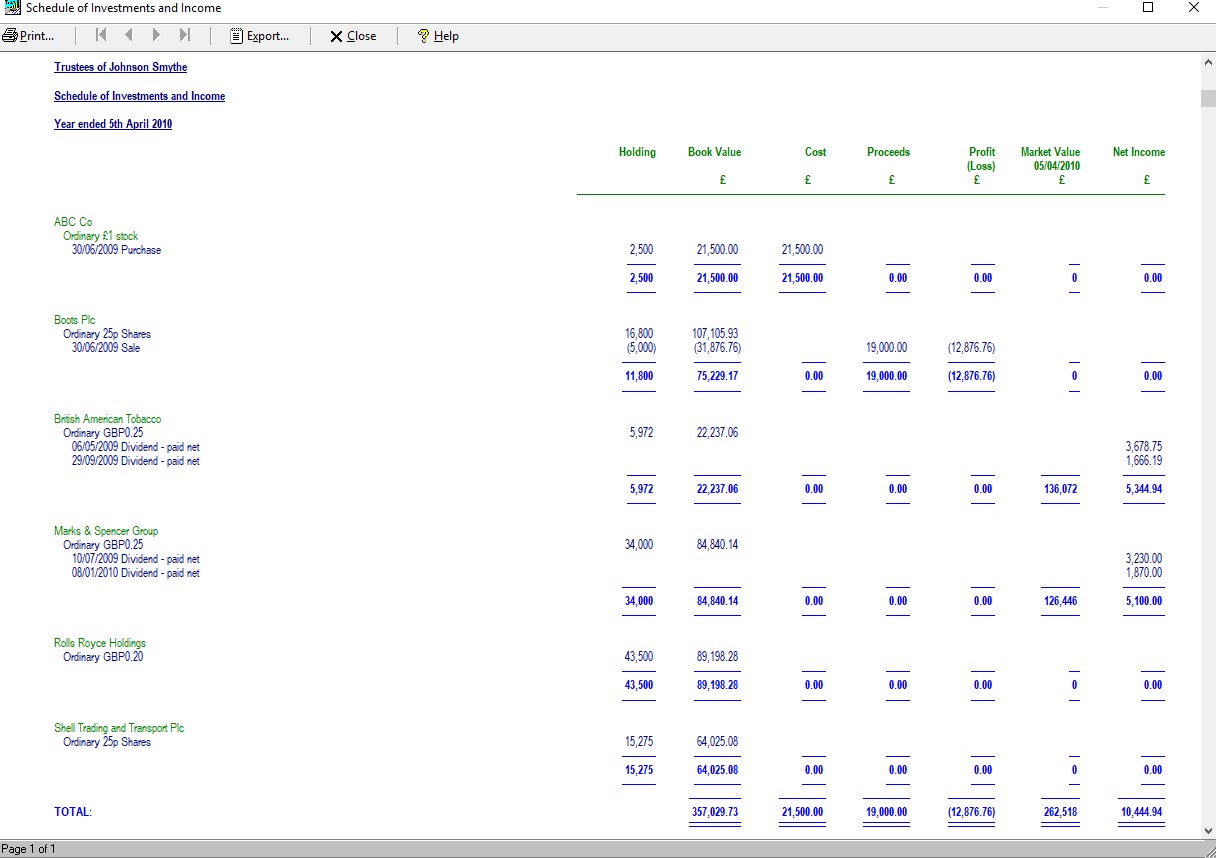Click dividend amount 3,230.00
The width and height of the screenshot is (1216, 858).
tap(1143, 559)
